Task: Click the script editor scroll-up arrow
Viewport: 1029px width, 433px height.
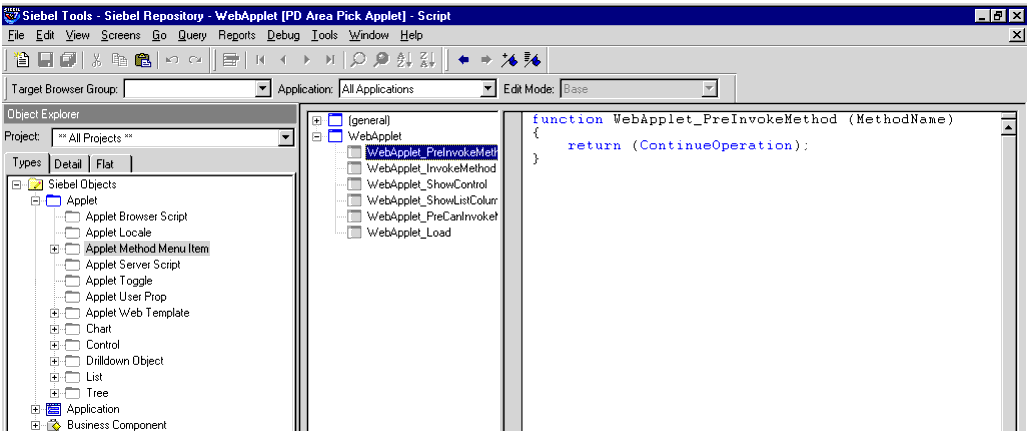Action: point(1009,127)
